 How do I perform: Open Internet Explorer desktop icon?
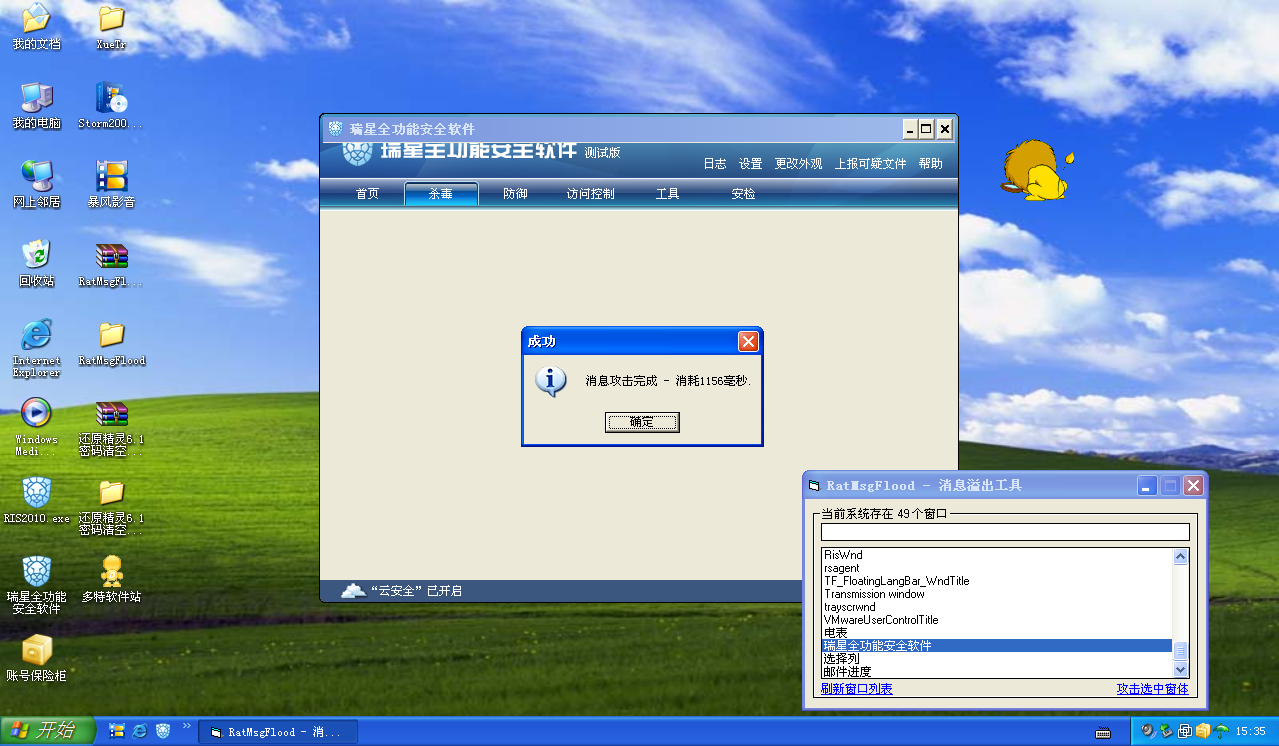click(36, 347)
